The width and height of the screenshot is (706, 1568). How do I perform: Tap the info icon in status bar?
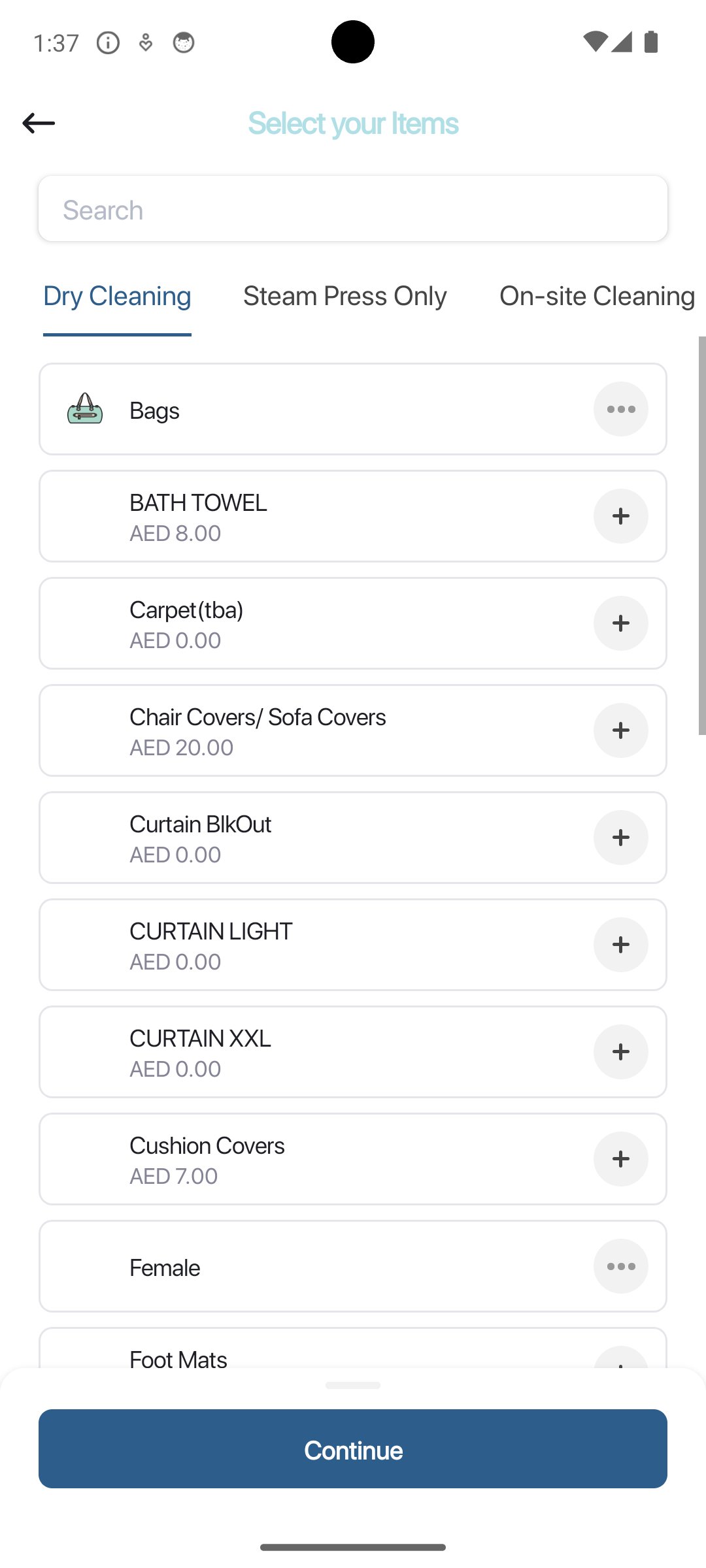[x=108, y=43]
